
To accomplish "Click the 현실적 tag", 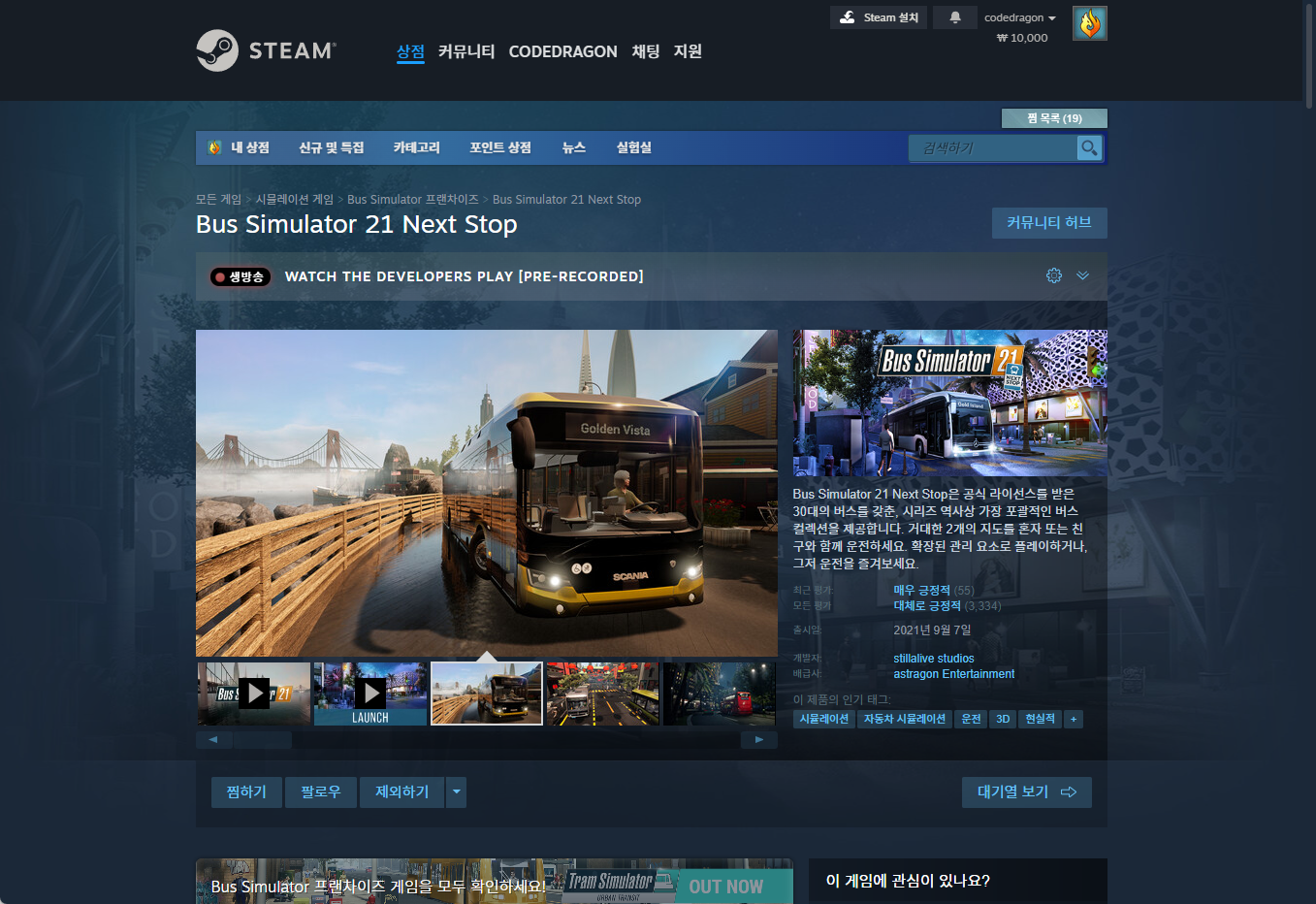I will tap(1041, 719).
